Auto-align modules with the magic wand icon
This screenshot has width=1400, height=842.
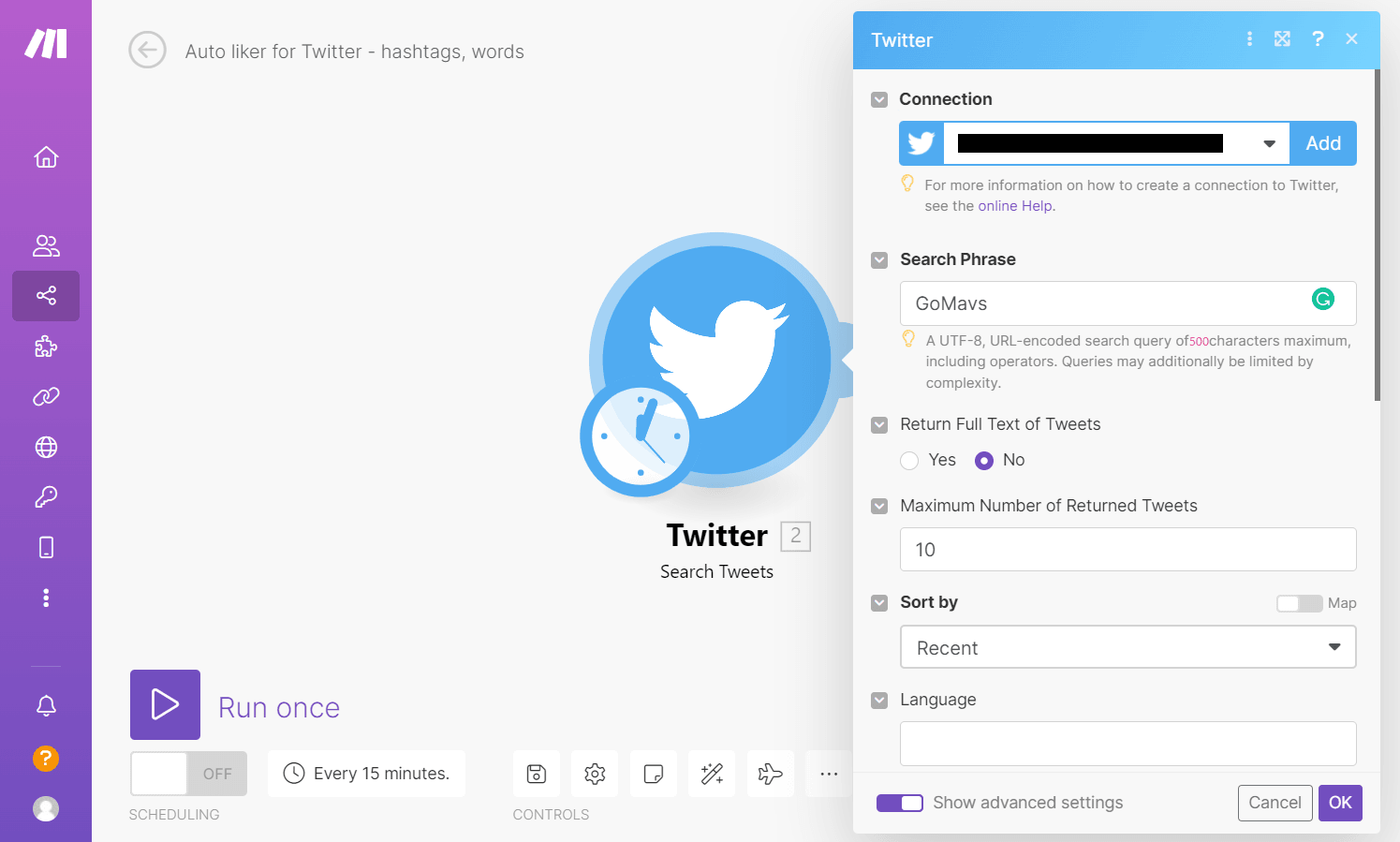(712, 774)
